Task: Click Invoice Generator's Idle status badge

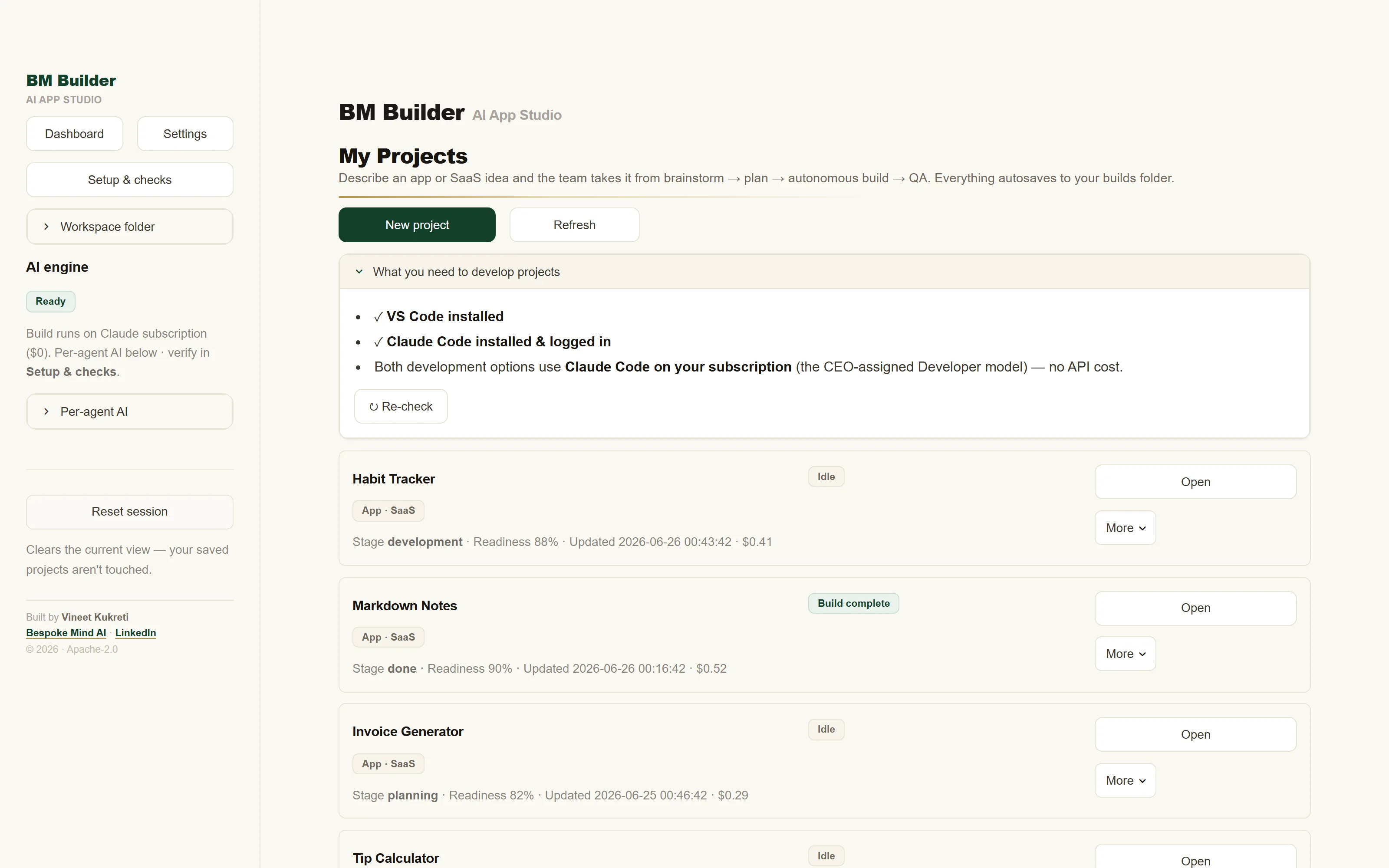Action: [x=826, y=729]
